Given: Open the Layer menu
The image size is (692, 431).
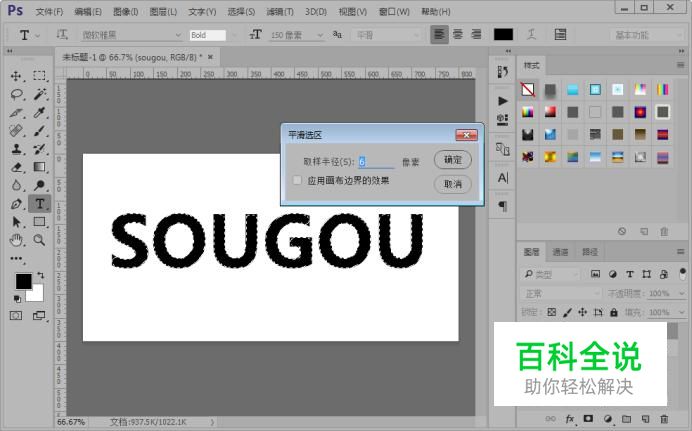Looking at the screenshot, I should 163,12.
